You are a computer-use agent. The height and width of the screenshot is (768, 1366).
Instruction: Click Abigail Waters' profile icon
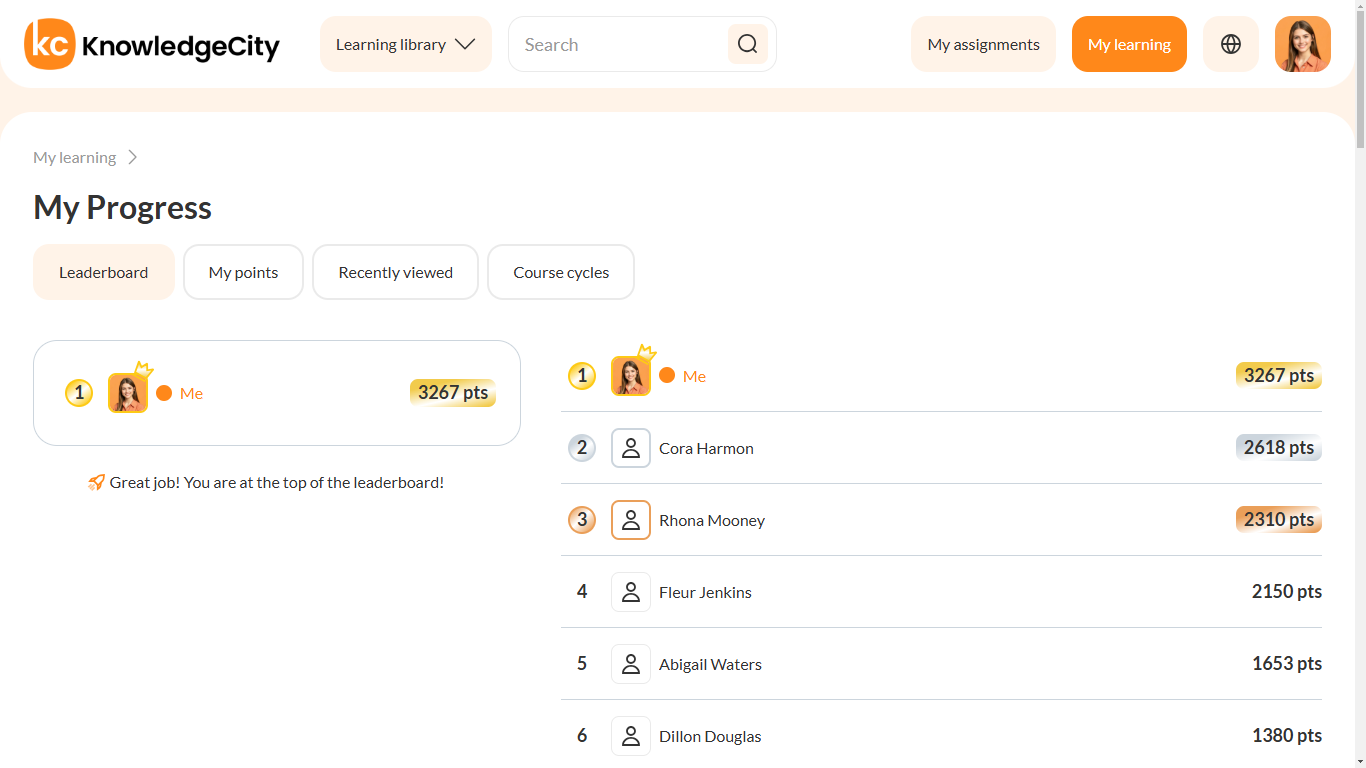pyautogui.click(x=630, y=664)
